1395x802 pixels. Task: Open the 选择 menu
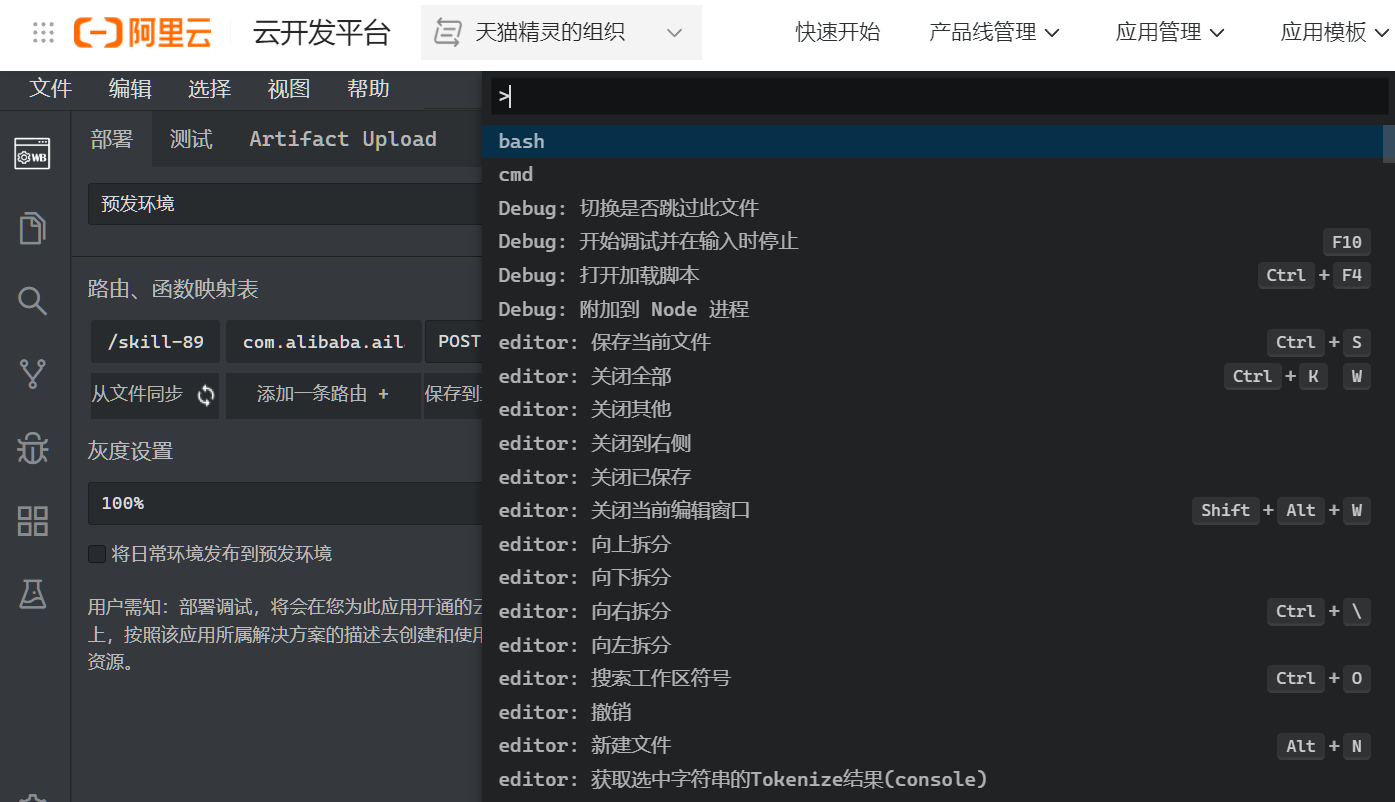pyautogui.click(x=209, y=89)
